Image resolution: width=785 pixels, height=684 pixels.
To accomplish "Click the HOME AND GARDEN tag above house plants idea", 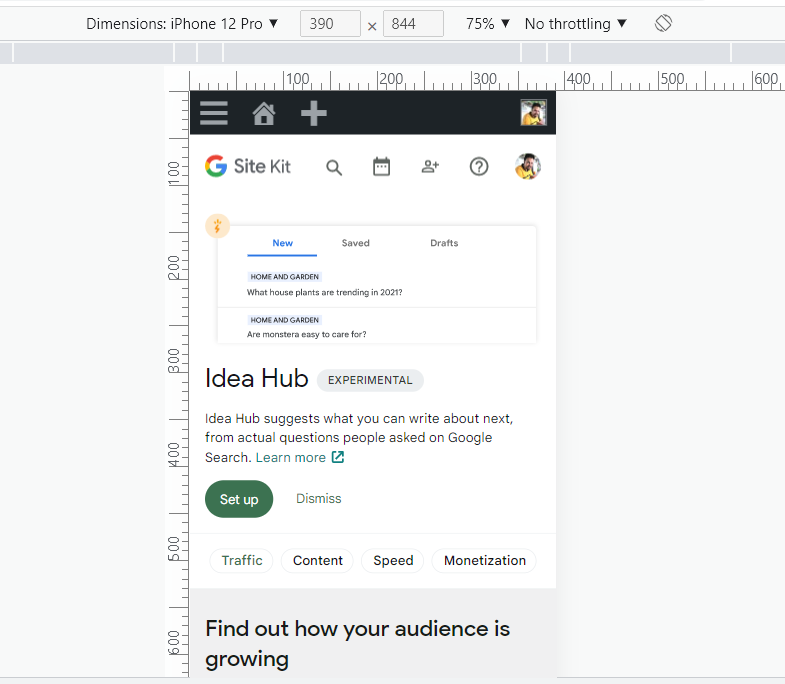I will pyautogui.click(x=284, y=277).
